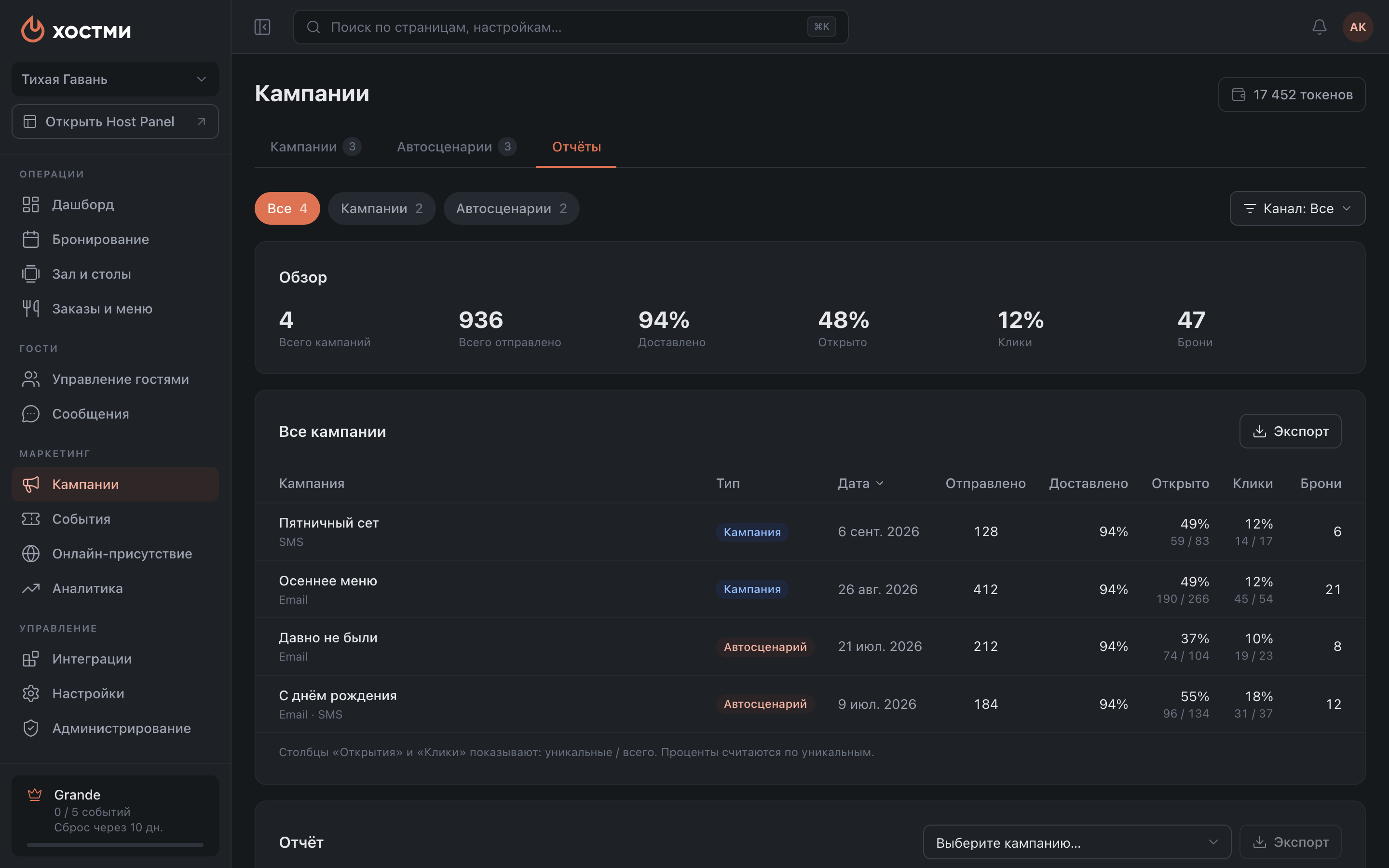
Task: Select the Все 4 filter chip
Action: click(287, 208)
